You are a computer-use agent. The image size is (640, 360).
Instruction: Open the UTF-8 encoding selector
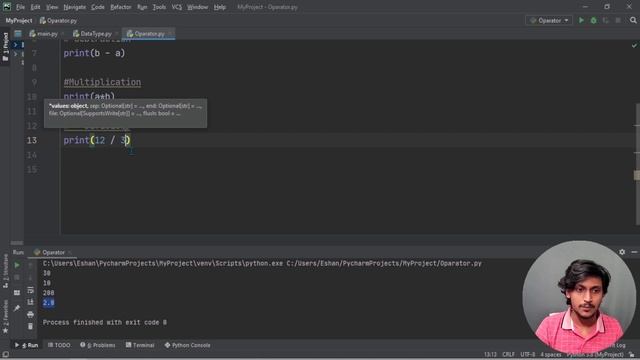(527, 355)
